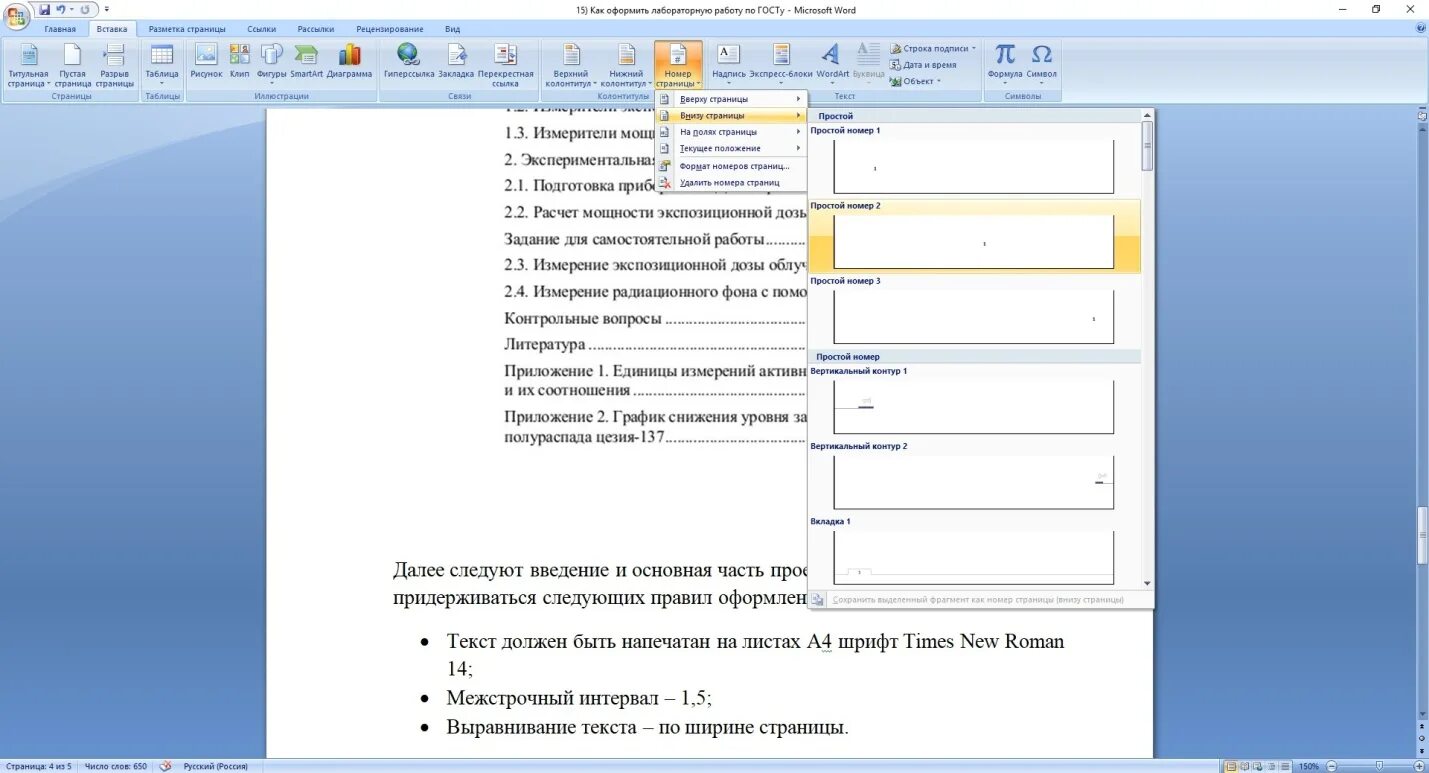Select the Вкладка 1 thumbnail
This screenshot has width=1429, height=773.
tap(973, 556)
